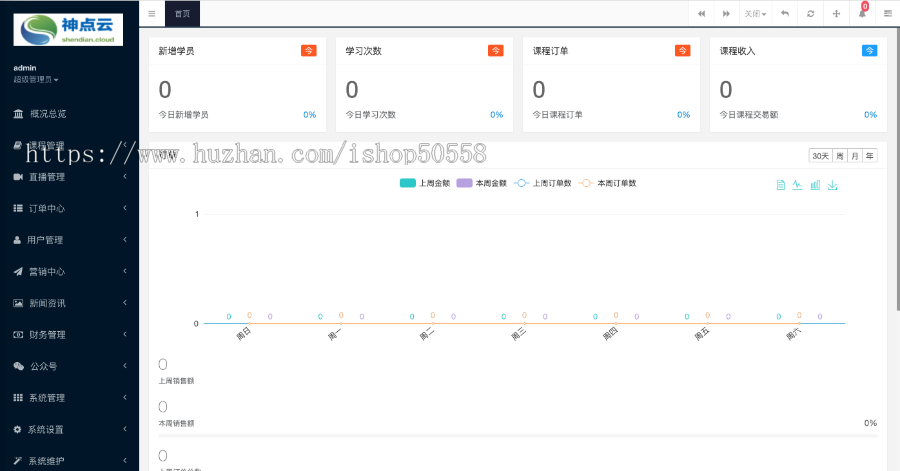Expand the chevron beside 财务管理
900x471 pixels.
[125, 334]
